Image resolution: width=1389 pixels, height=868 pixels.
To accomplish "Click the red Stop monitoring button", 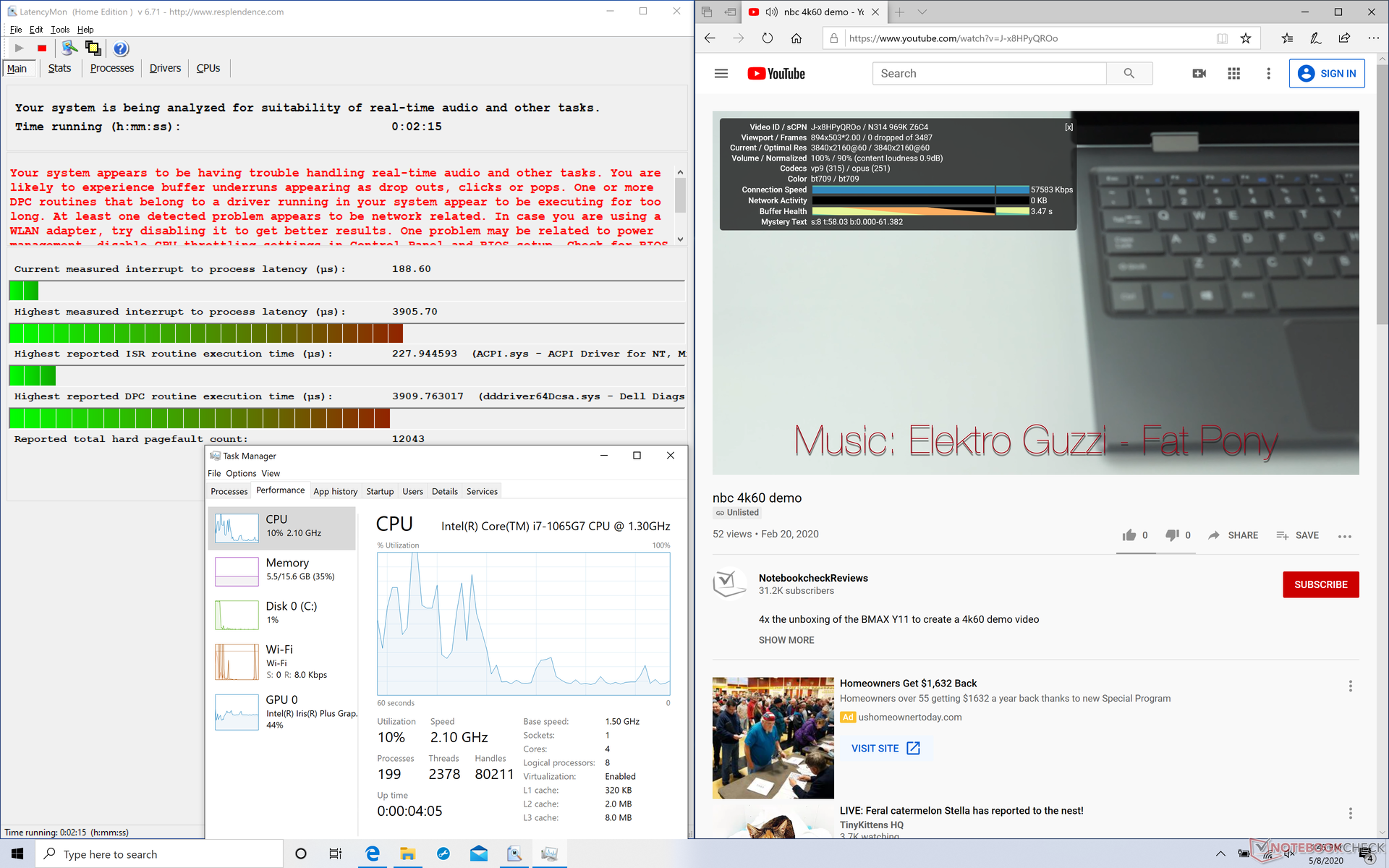I will (42, 48).
